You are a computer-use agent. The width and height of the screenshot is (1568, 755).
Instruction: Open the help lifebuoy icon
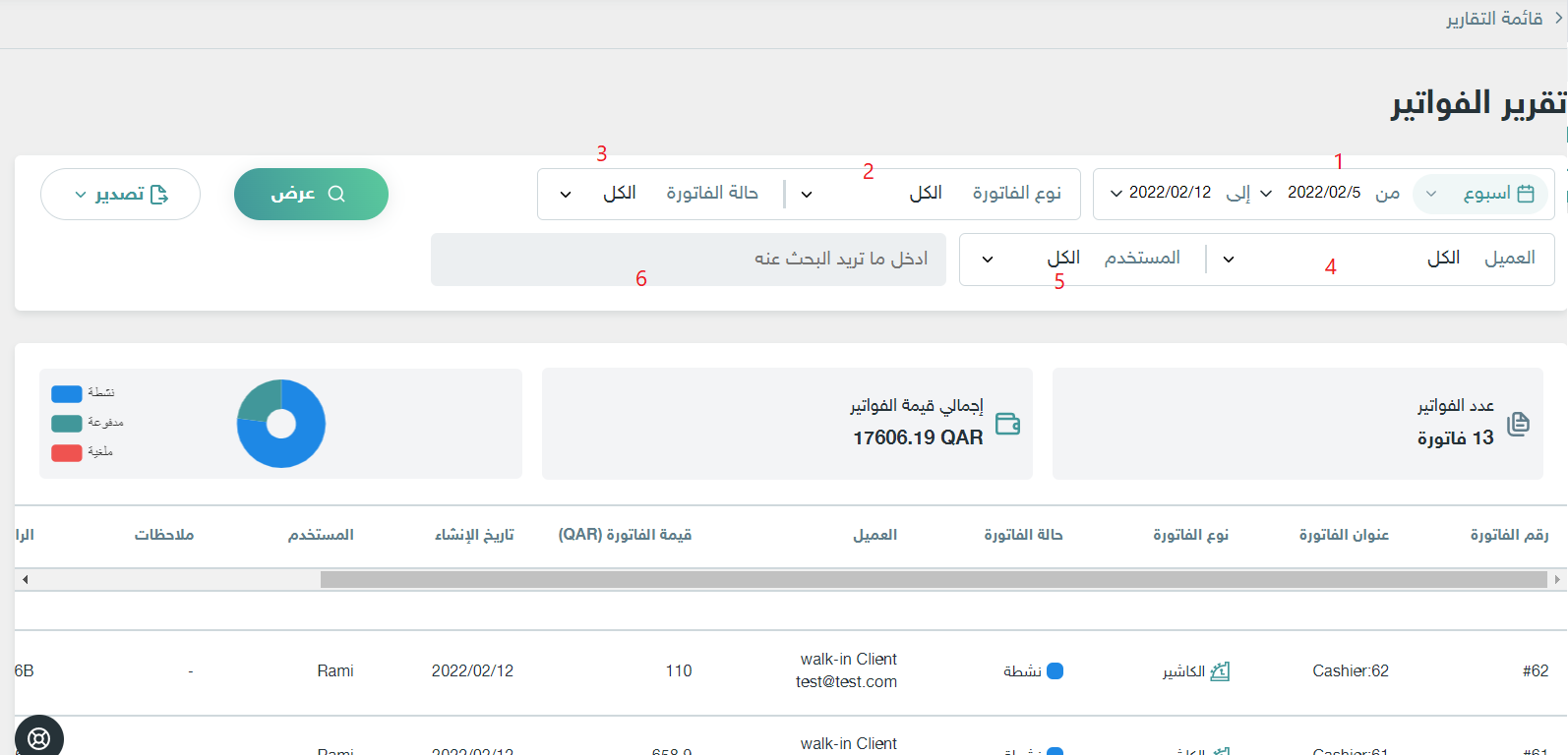click(39, 738)
